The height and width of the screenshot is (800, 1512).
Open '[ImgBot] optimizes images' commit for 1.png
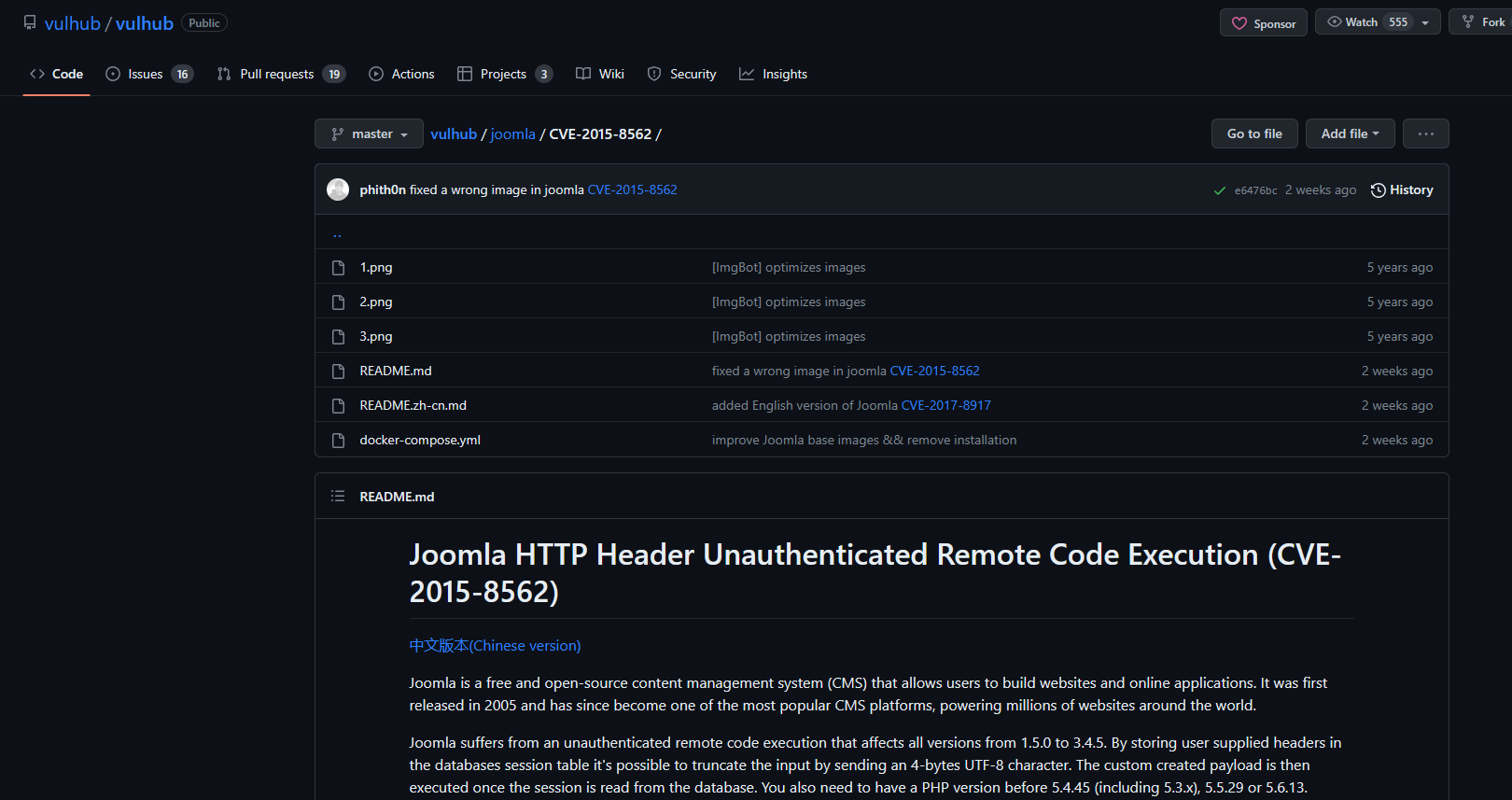(789, 267)
